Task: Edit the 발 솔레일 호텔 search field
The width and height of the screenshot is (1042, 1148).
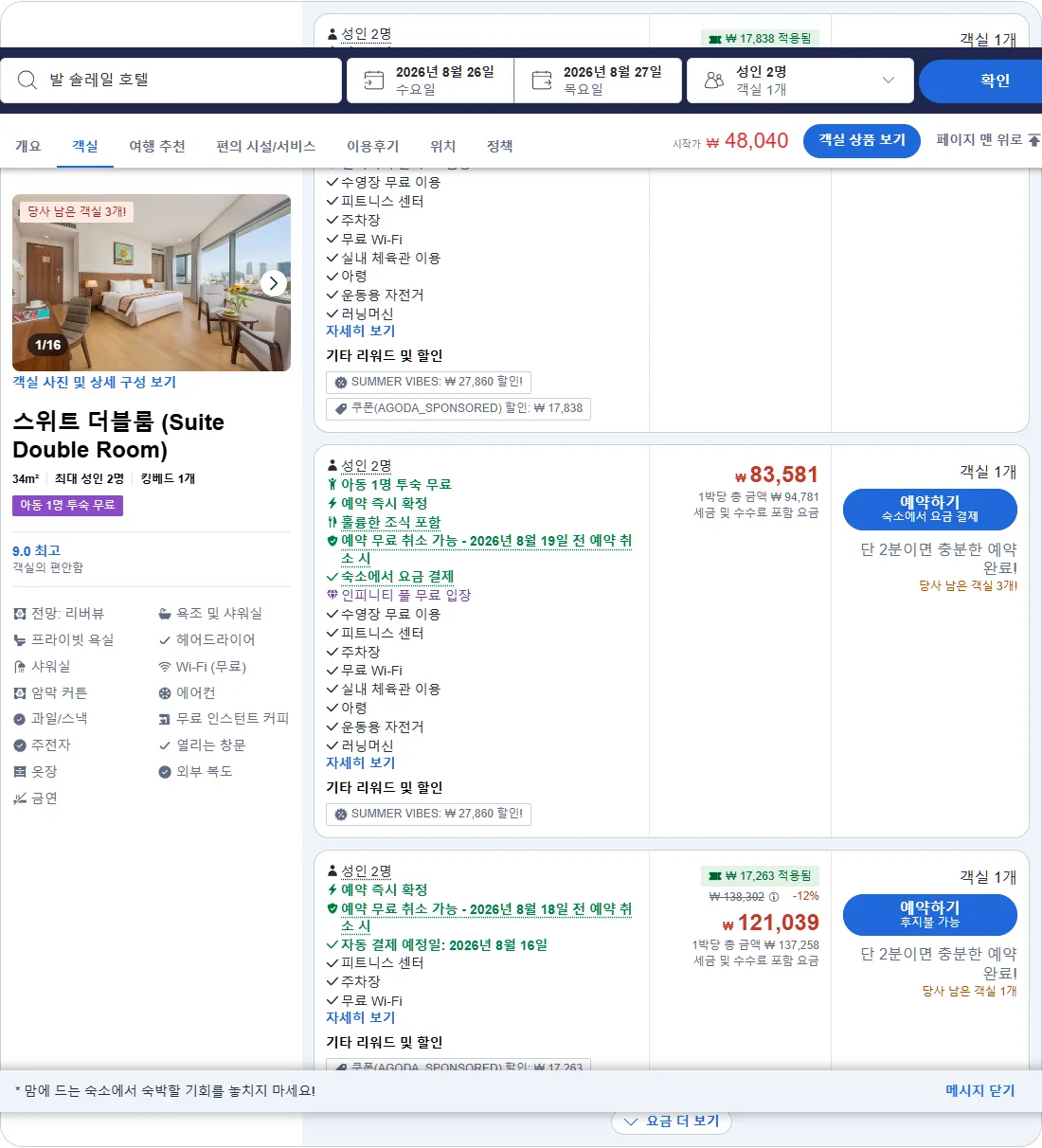Action: (x=171, y=81)
